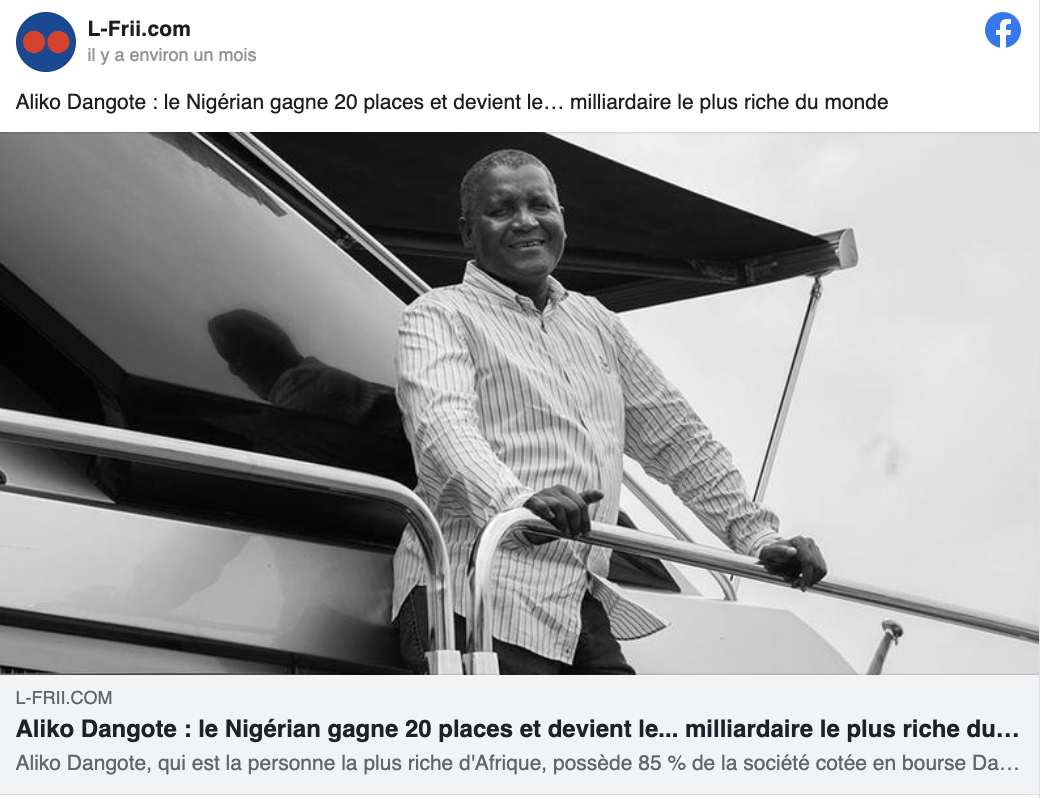Click the L-Frii.com round profile avatar
The image size is (1052, 798).
(46, 42)
